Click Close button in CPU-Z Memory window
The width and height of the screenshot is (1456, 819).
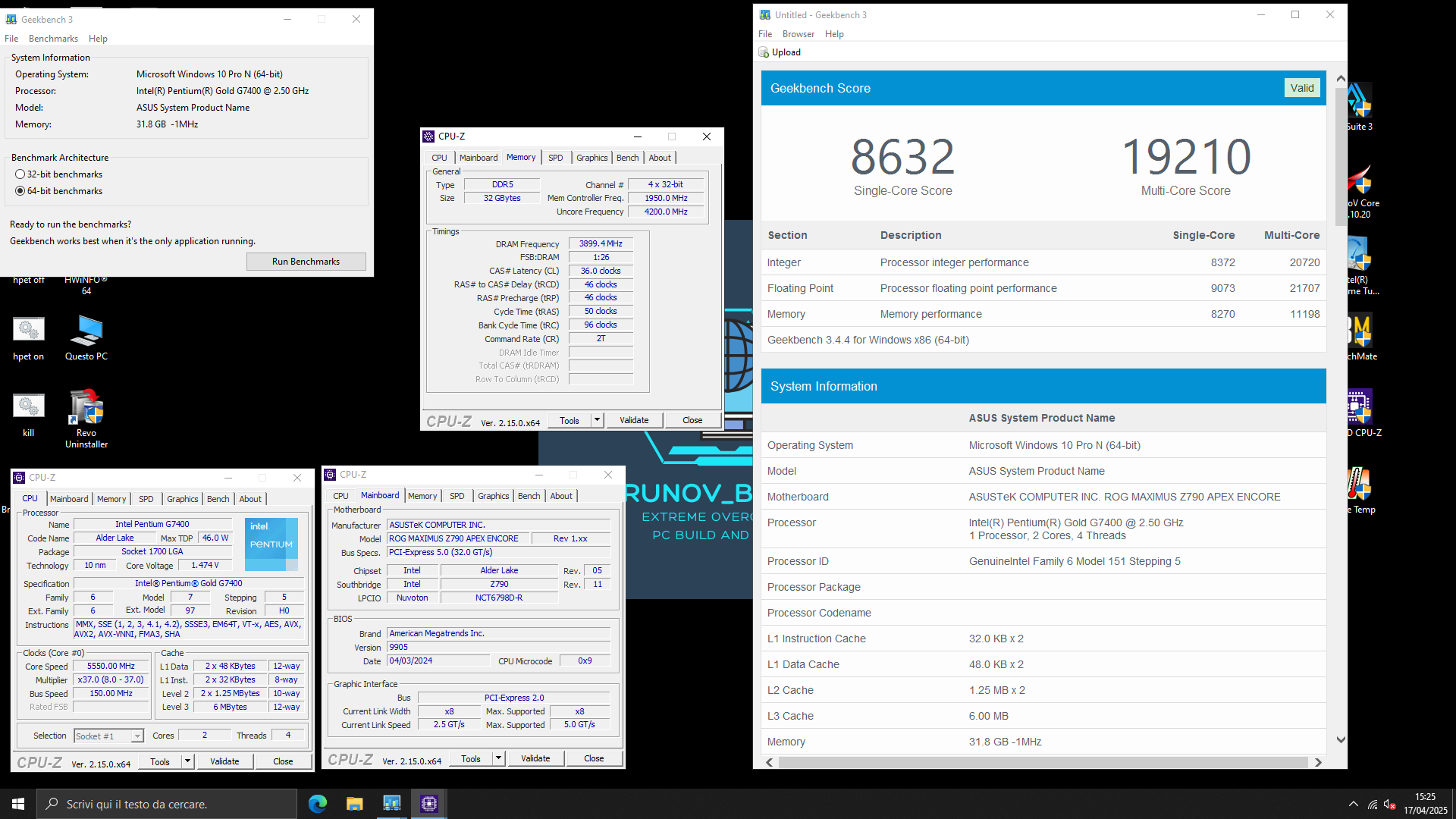(x=692, y=420)
